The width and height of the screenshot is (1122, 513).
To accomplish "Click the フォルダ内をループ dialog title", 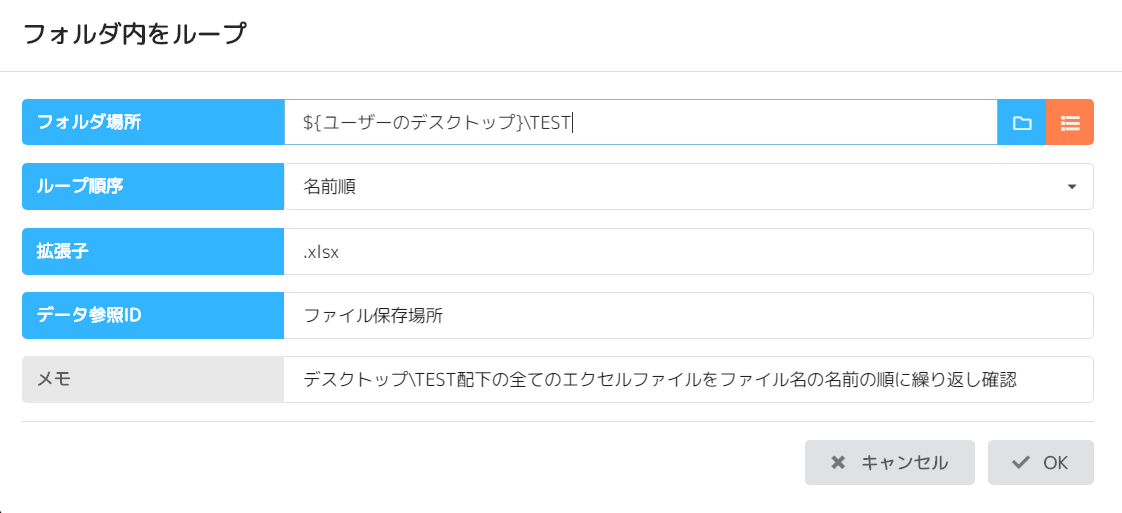I will pyautogui.click(x=134, y=35).
